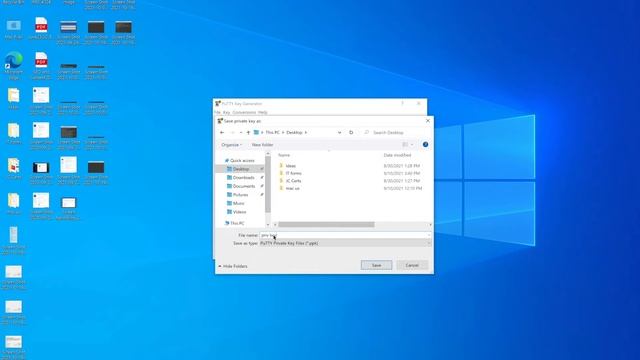Open Conversions menu in PuTTY Key Generator

244,112
